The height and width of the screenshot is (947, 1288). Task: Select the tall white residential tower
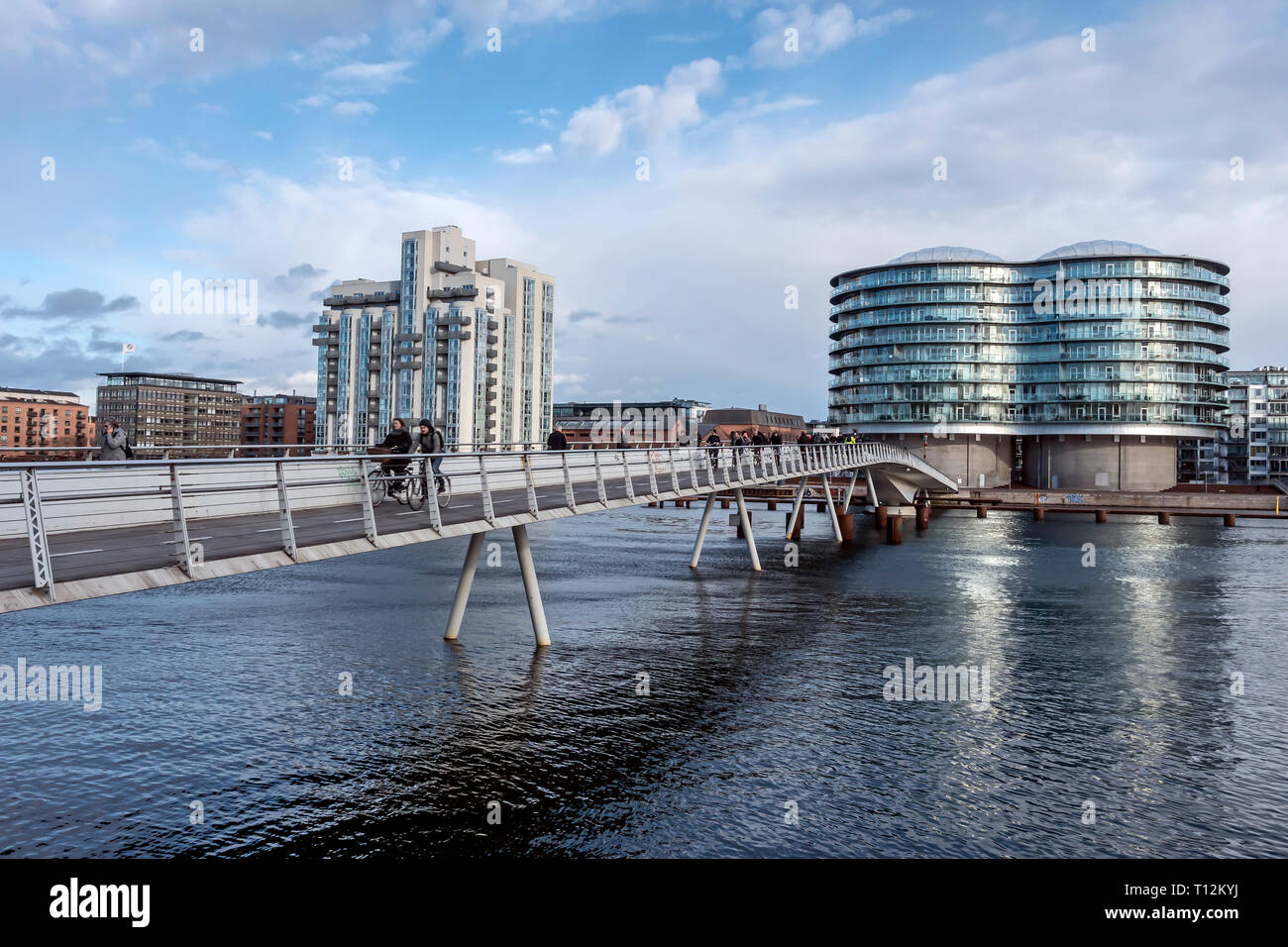click(434, 337)
